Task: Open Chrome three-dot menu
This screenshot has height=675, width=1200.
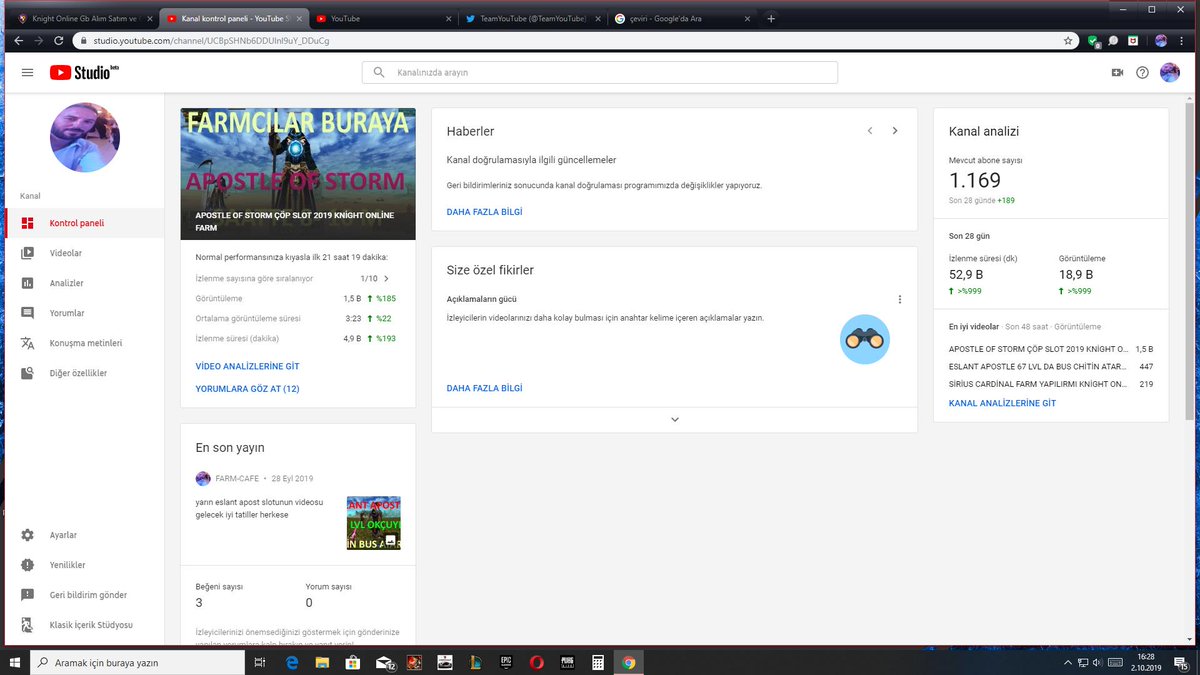Action: (1183, 41)
